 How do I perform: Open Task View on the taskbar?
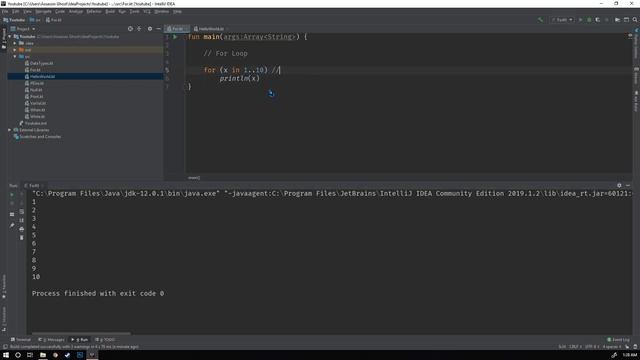click(x=30, y=355)
